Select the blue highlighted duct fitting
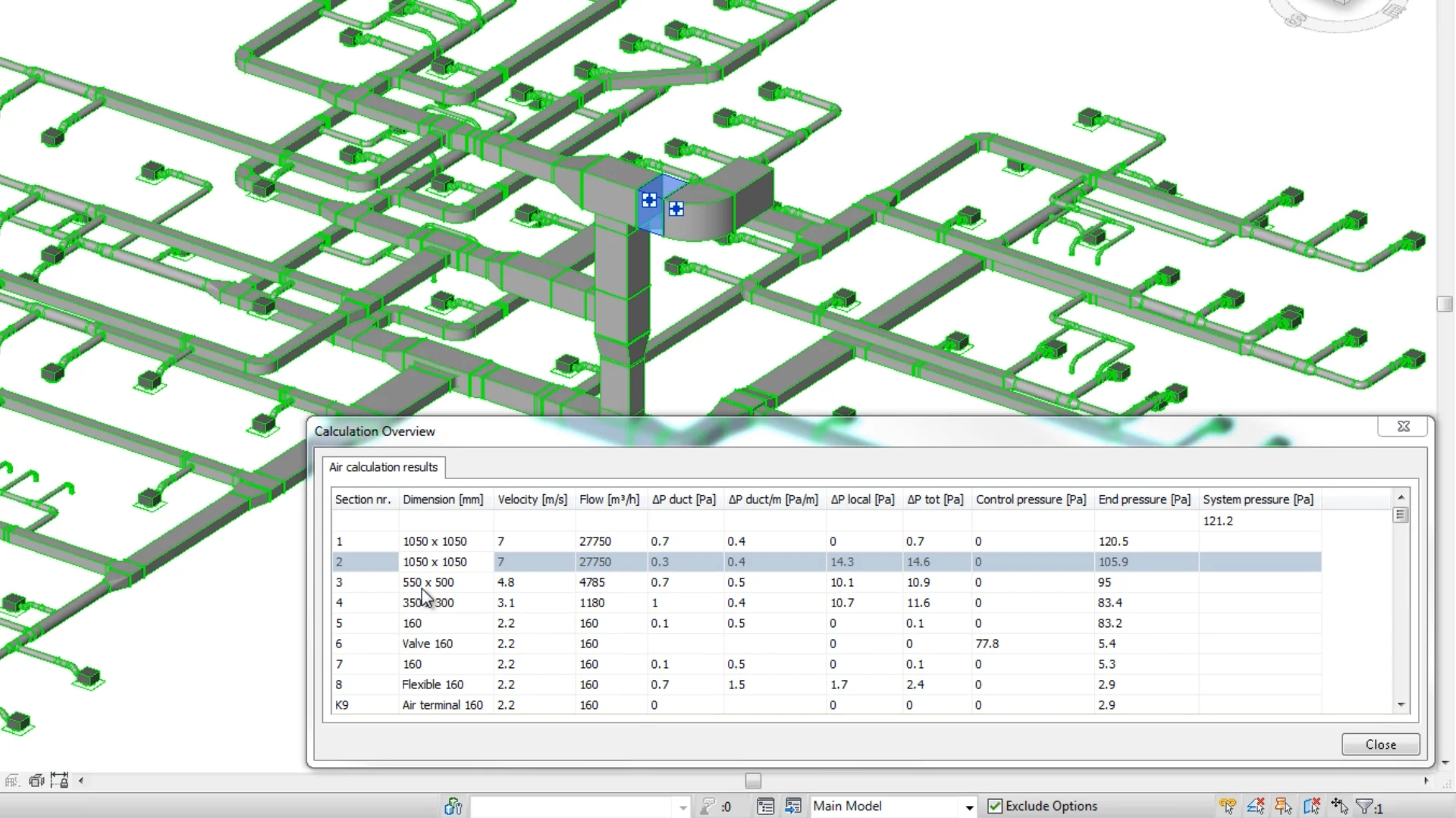 click(x=663, y=205)
